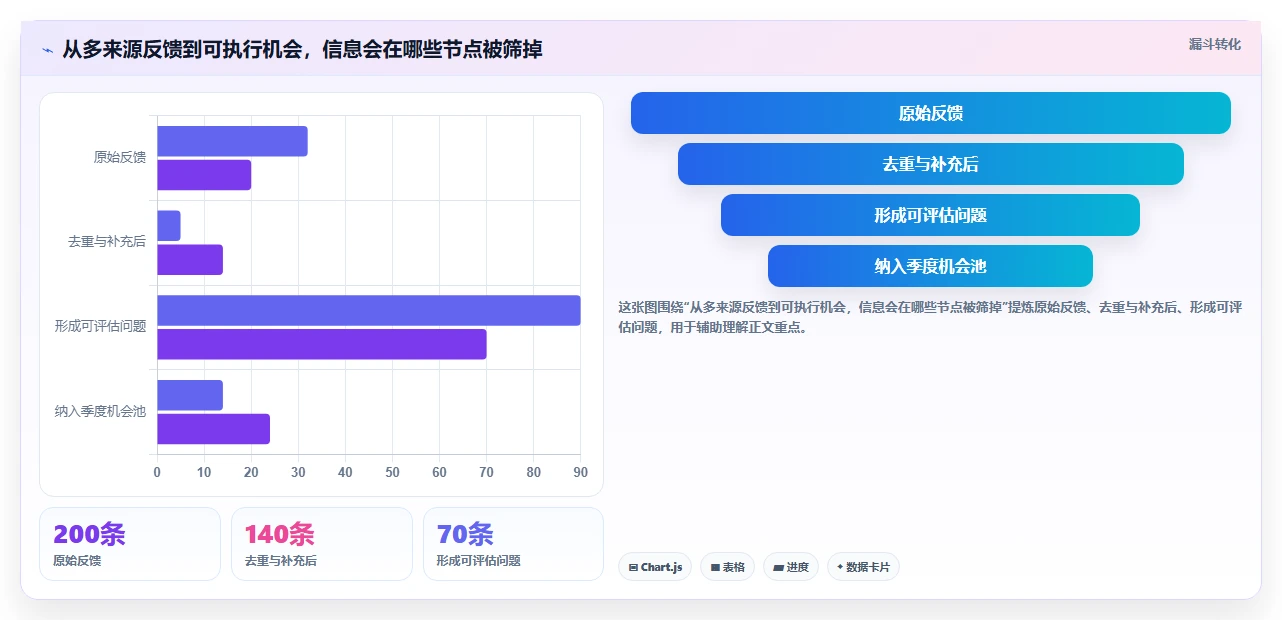The height and width of the screenshot is (620, 1282).
Task: Click the 纳入季度机会池 chart axis label
Action: [x=100, y=411]
